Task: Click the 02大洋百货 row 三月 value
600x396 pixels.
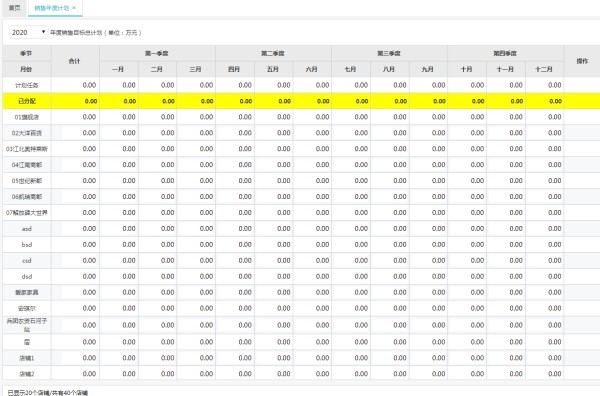Action: 206,133
